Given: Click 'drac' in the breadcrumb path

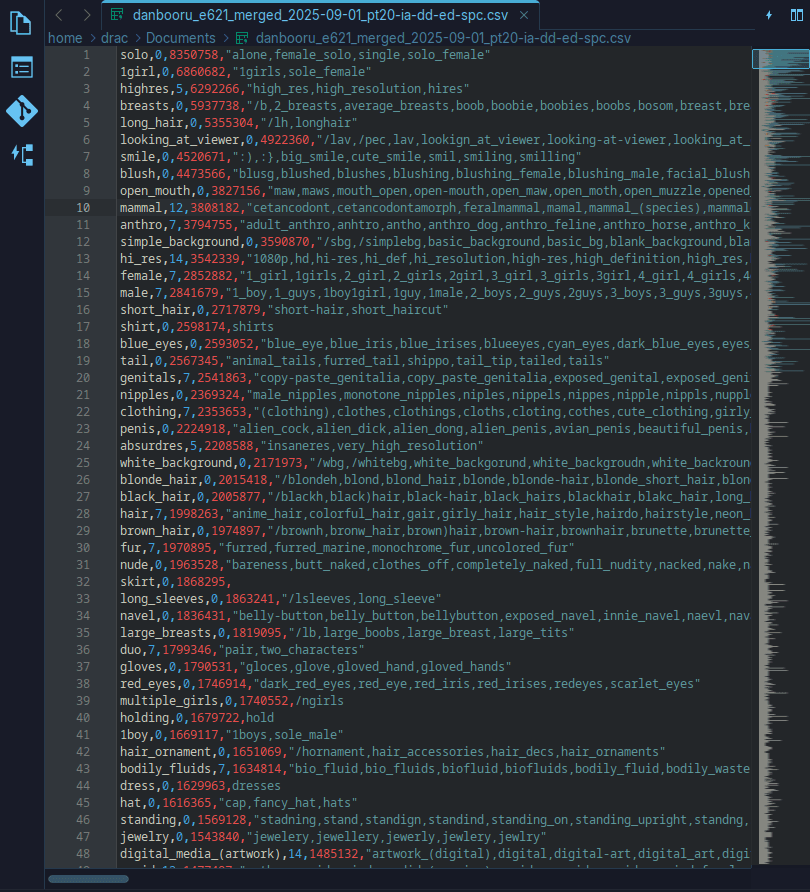Looking at the screenshot, I should coord(114,38).
